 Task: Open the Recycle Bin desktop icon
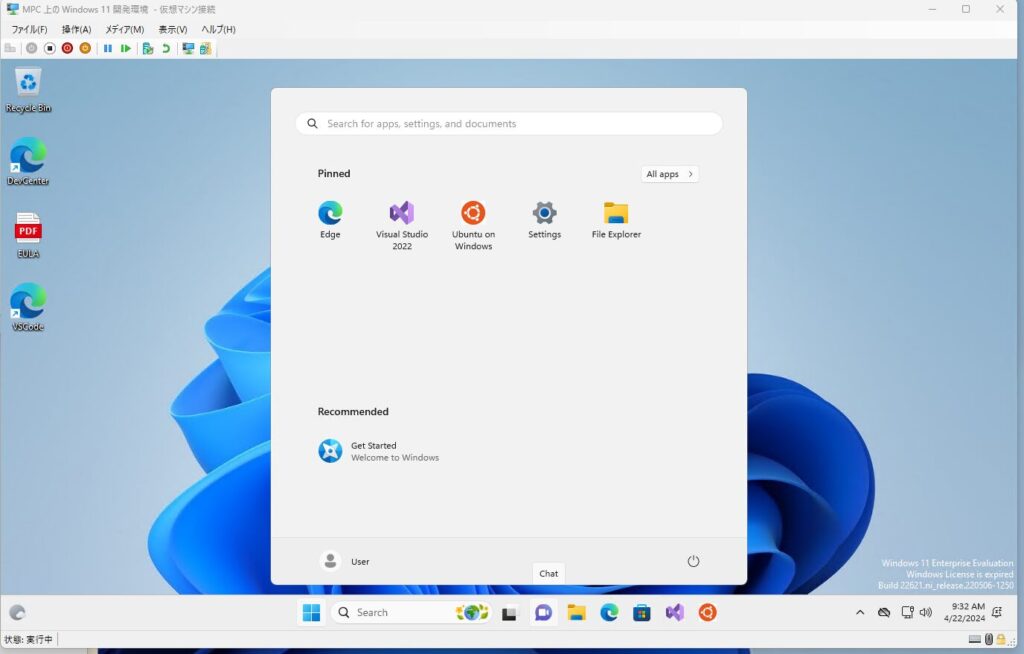28,90
